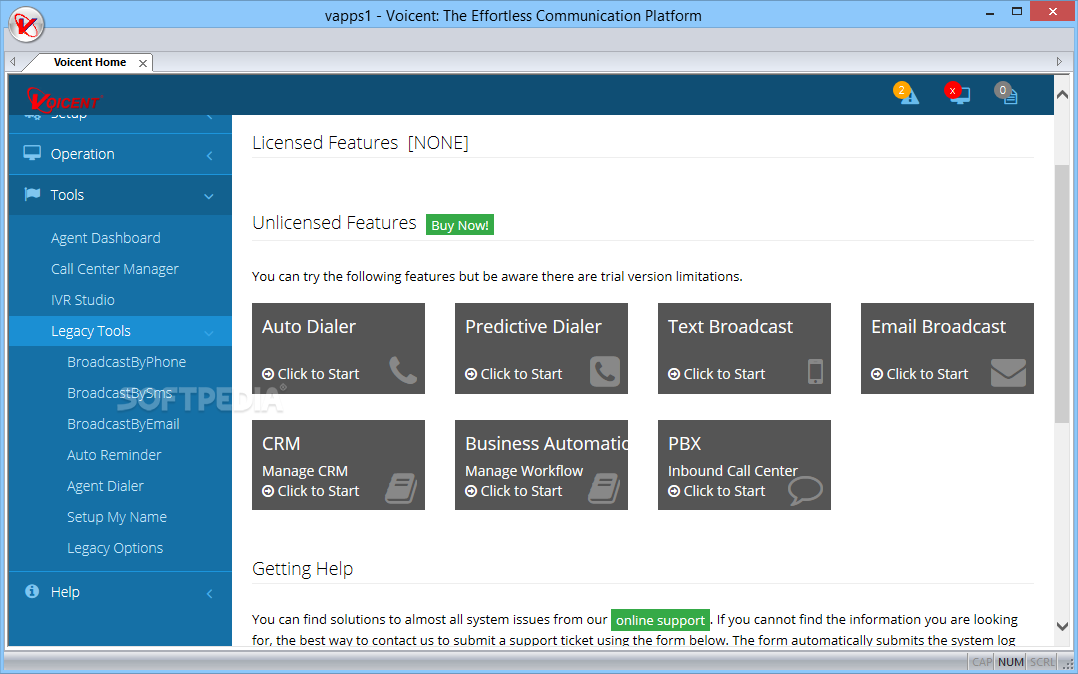
Task: Click the flag icon next to Tools
Action: click(32, 194)
